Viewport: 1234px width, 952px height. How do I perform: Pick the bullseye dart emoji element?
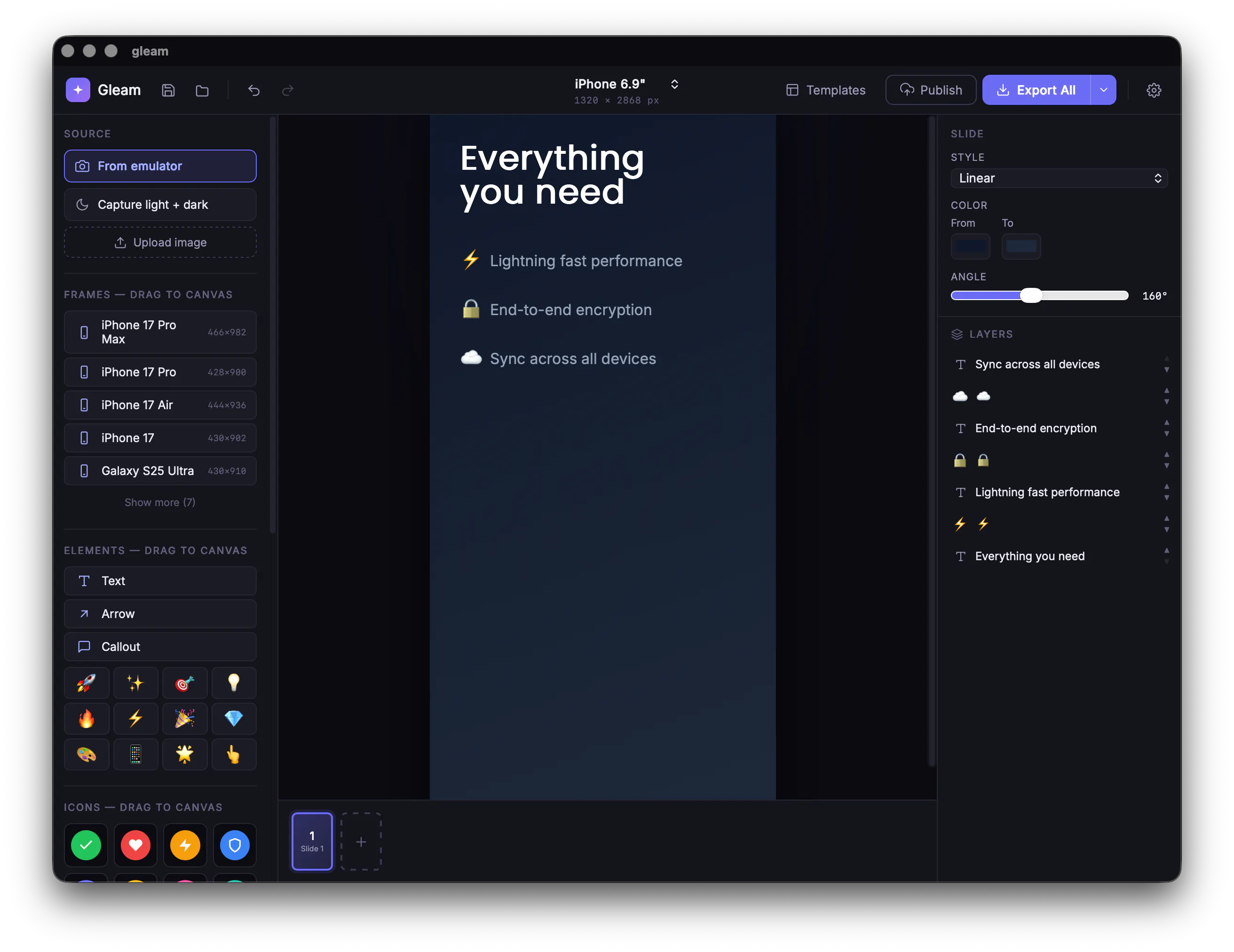click(x=185, y=683)
